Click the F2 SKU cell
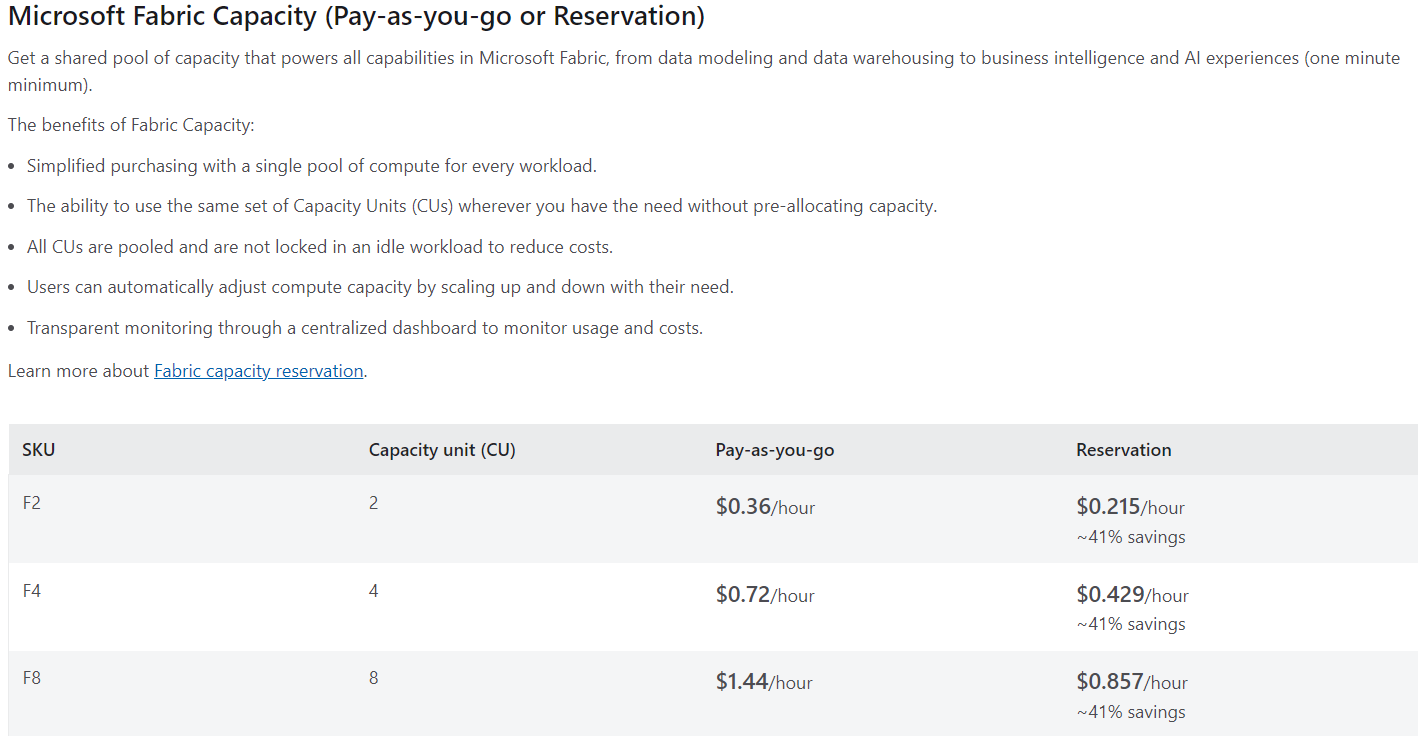Viewport: 1418px width, 736px height. coord(32,503)
